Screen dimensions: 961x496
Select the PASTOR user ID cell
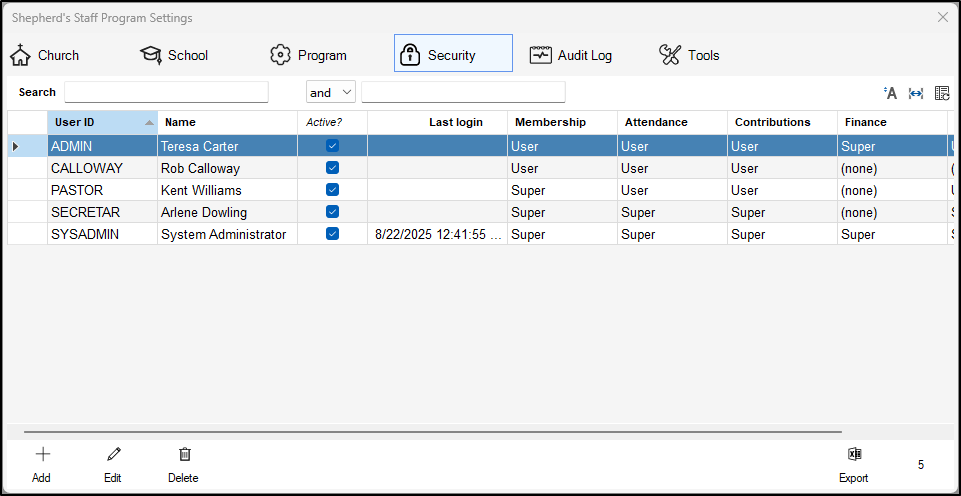click(x=102, y=190)
